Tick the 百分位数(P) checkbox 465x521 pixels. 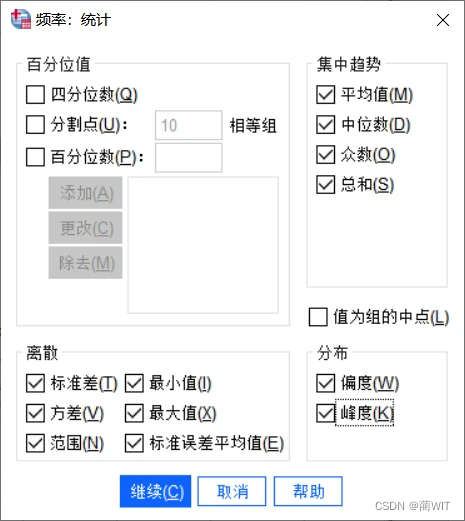(35, 157)
